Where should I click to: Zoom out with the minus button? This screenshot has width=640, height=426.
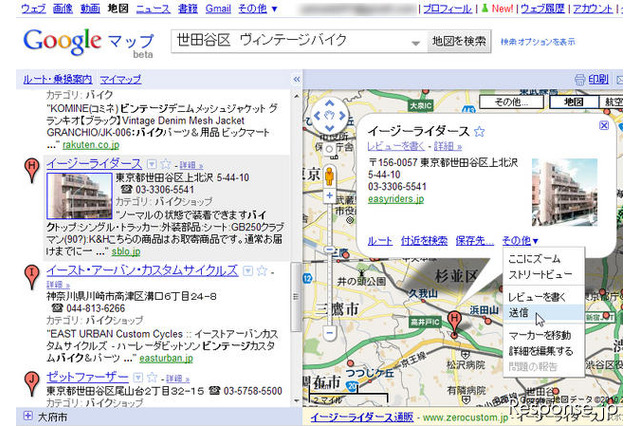coord(329,333)
